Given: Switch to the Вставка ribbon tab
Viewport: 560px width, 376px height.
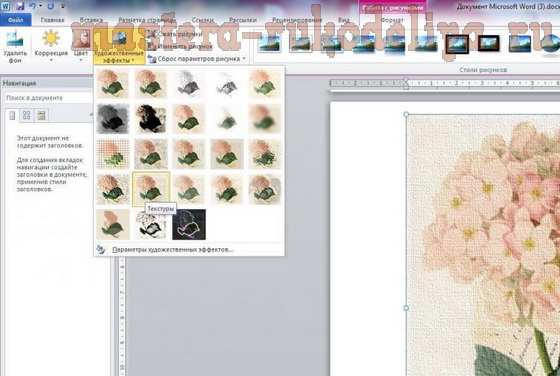Looking at the screenshot, I should [91, 20].
